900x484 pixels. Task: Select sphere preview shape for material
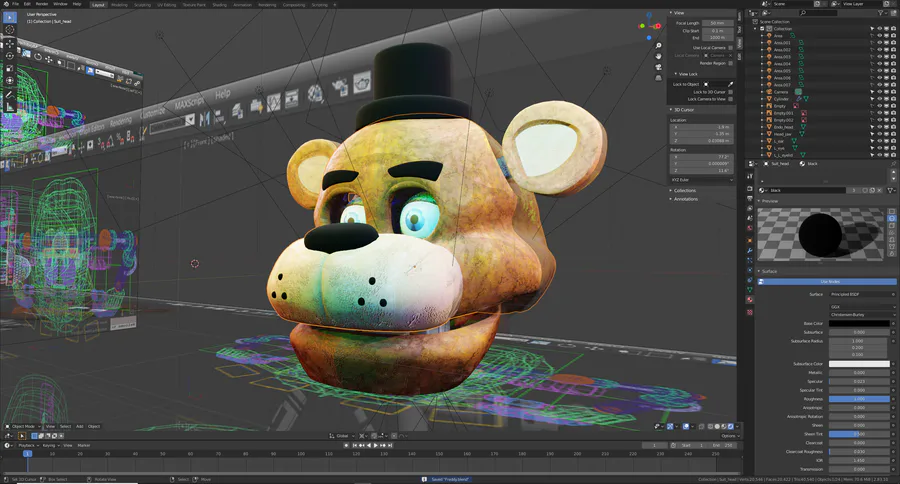tap(892, 219)
